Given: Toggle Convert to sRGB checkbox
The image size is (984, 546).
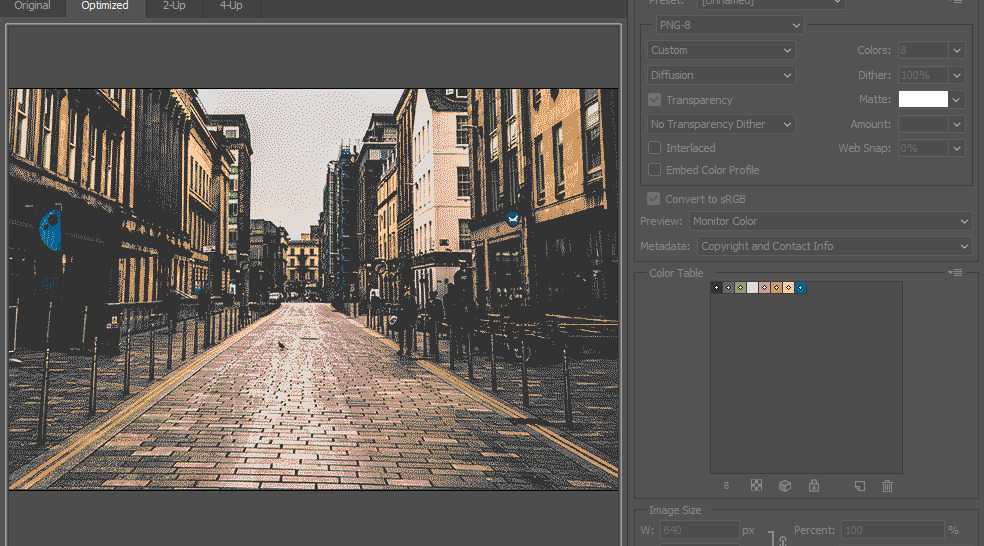Looking at the screenshot, I should click(x=653, y=198).
